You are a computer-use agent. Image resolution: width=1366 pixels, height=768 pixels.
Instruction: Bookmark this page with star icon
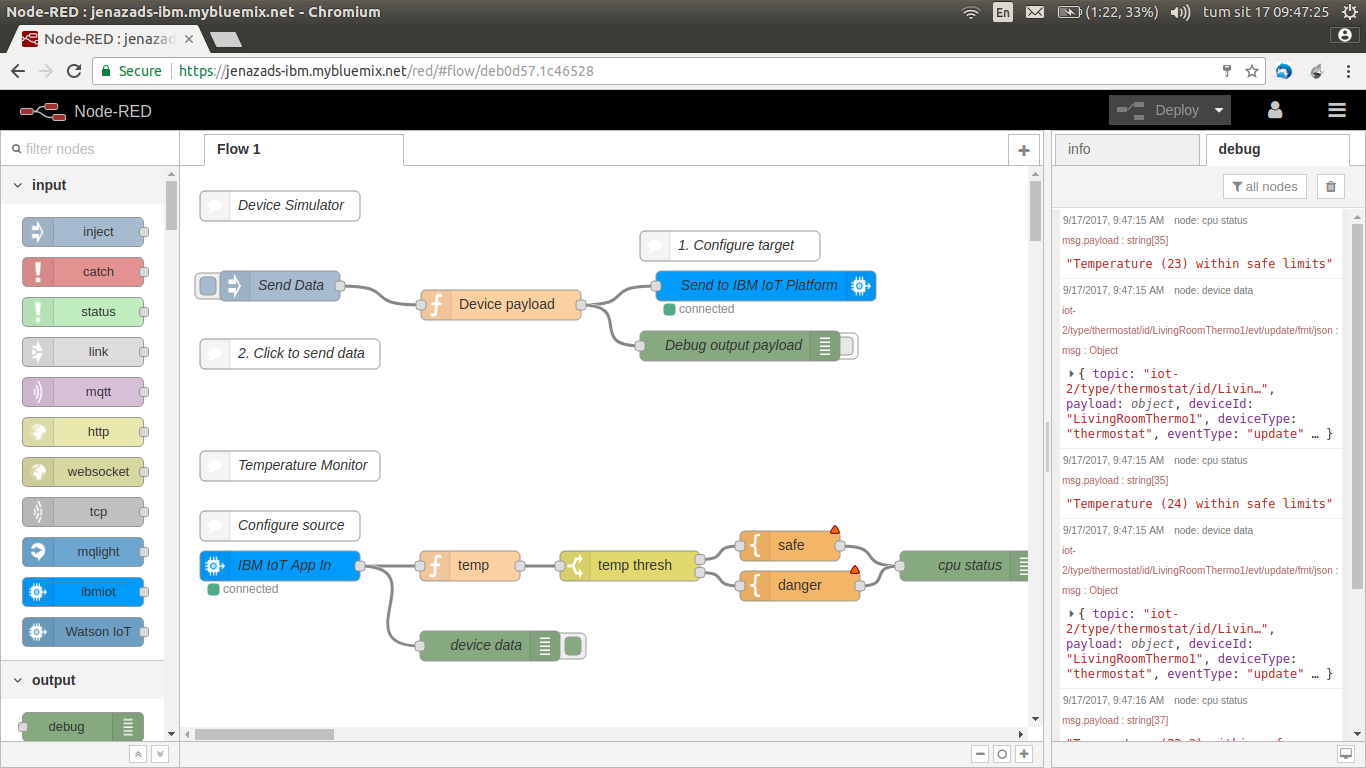pyautogui.click(x=1252, y=71)
